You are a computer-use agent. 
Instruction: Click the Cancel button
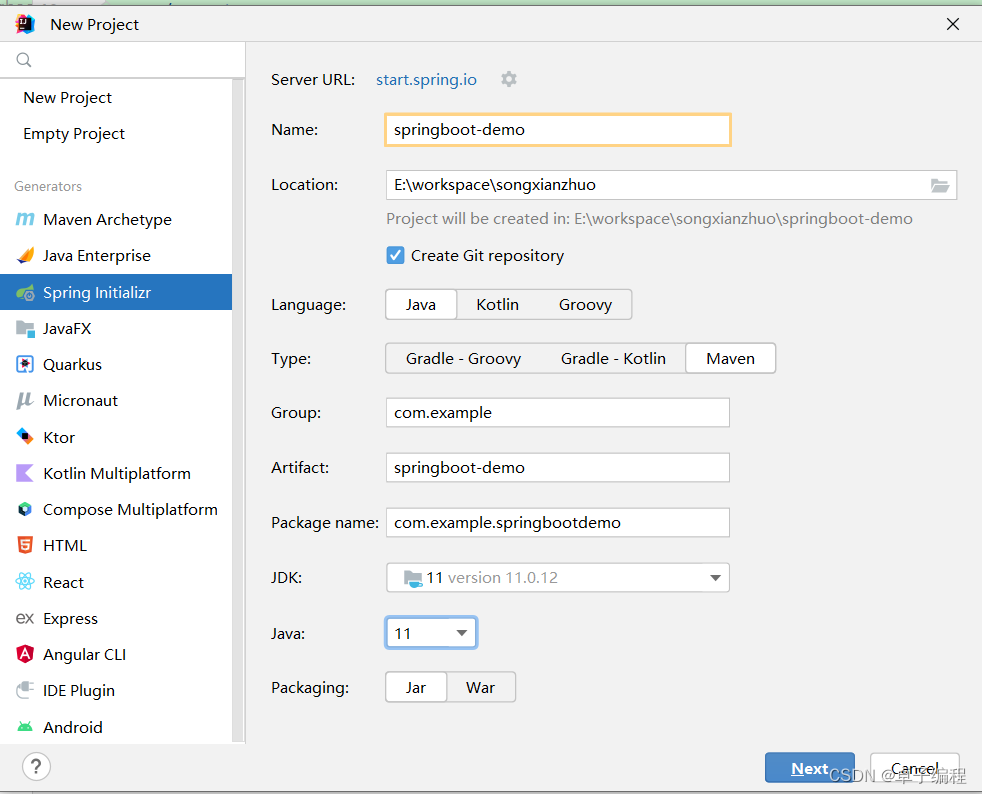[x=914, y=768]
